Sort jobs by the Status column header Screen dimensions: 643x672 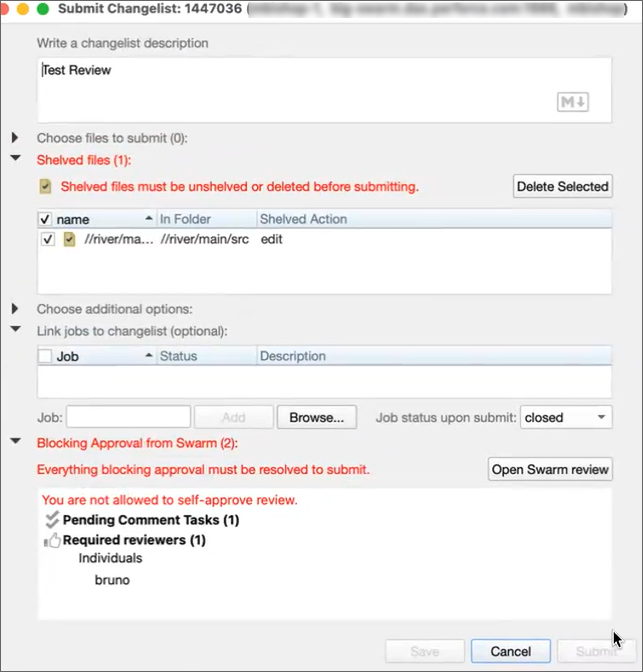tap(179, 355)
